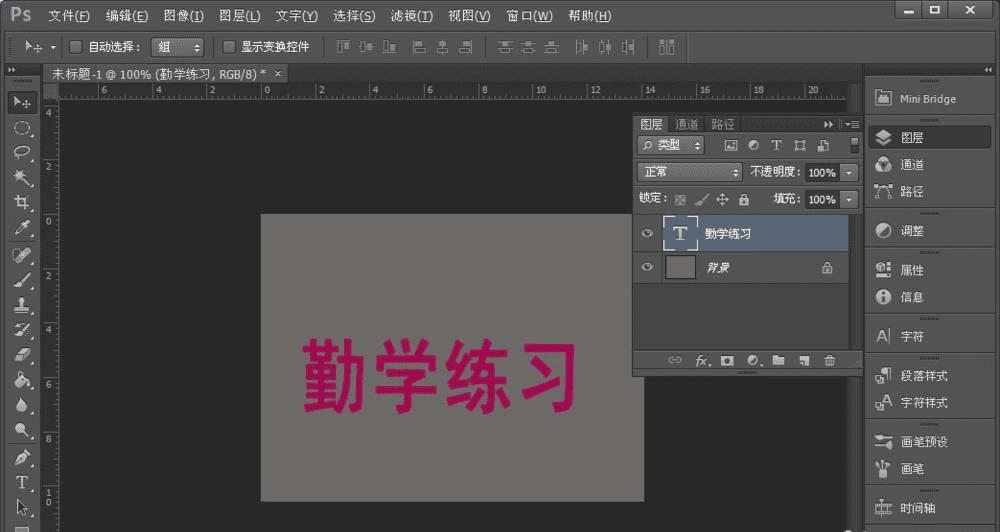Click the add layer style fx icon
Screen dimensions: 1000x532
point(702,360)
